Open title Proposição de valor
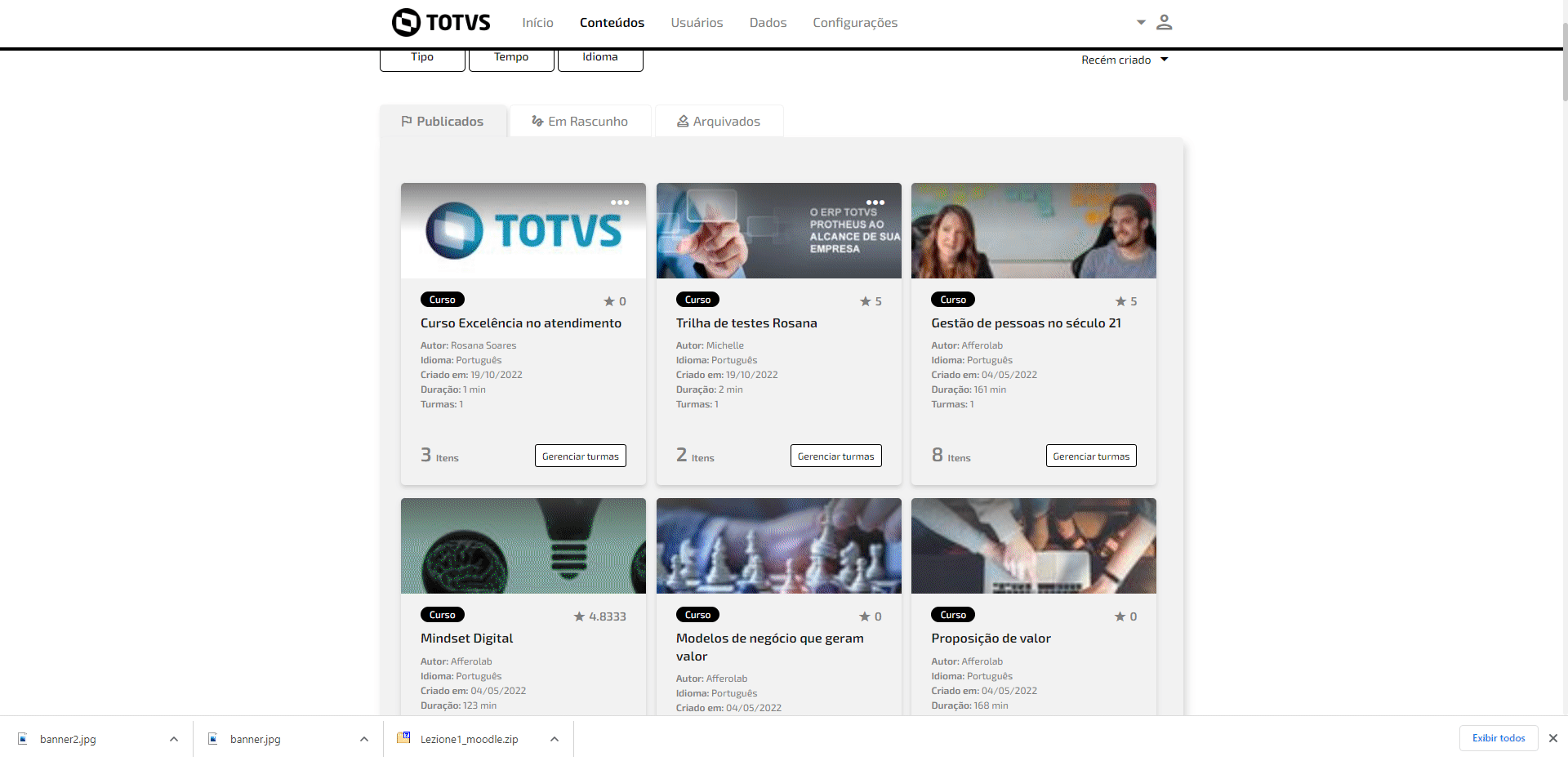Image resolution: width=1568 pixels, height=761 pixels. pos(991,639)
